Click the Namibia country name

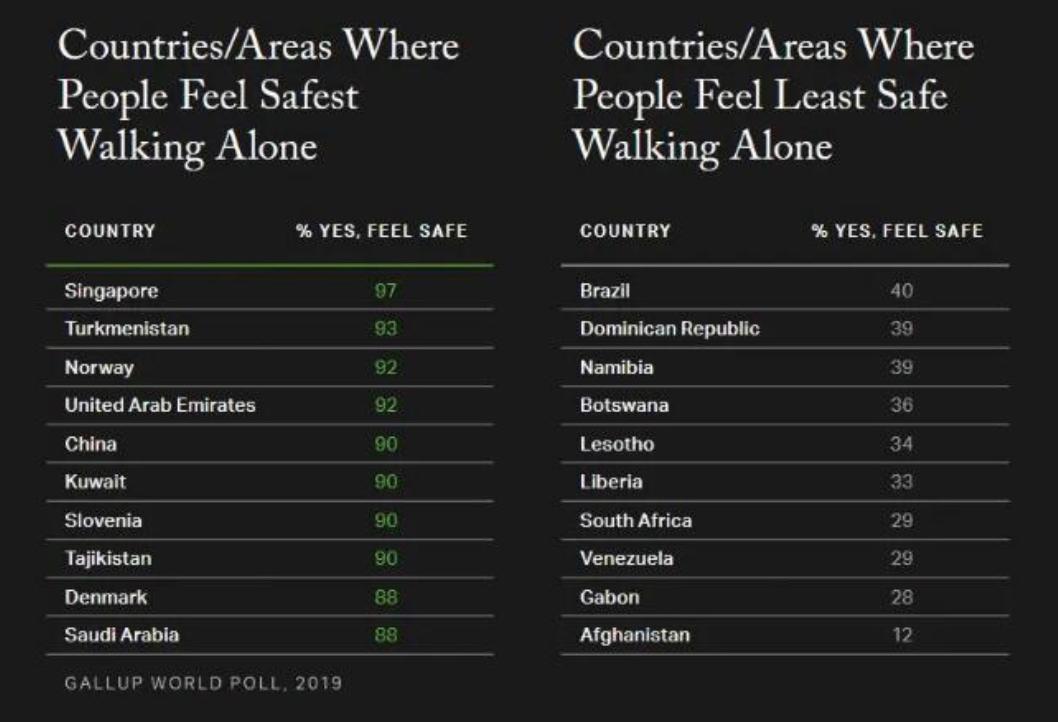point(616,367)
